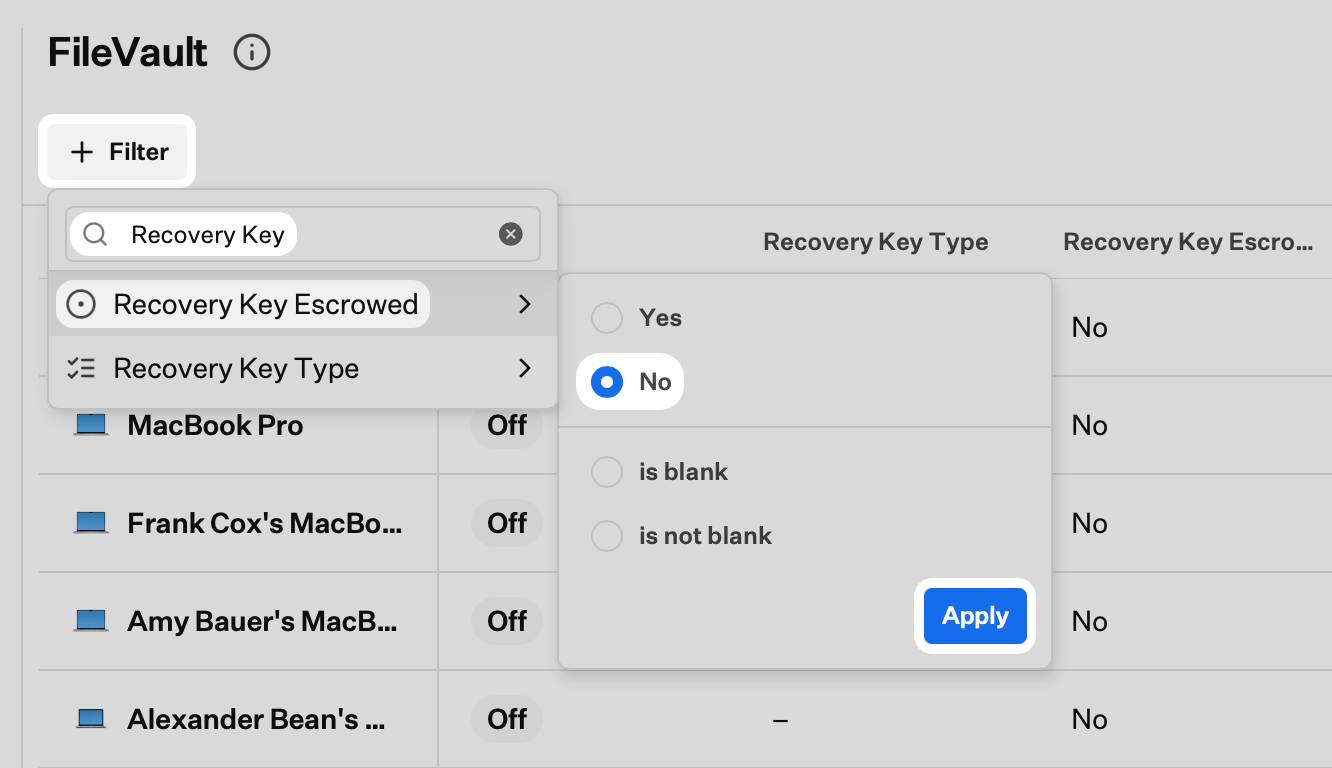Click the Off status in Frank Cox's row
The width and height of the screenshot is (1332, 768).
(x=507, y=523)
